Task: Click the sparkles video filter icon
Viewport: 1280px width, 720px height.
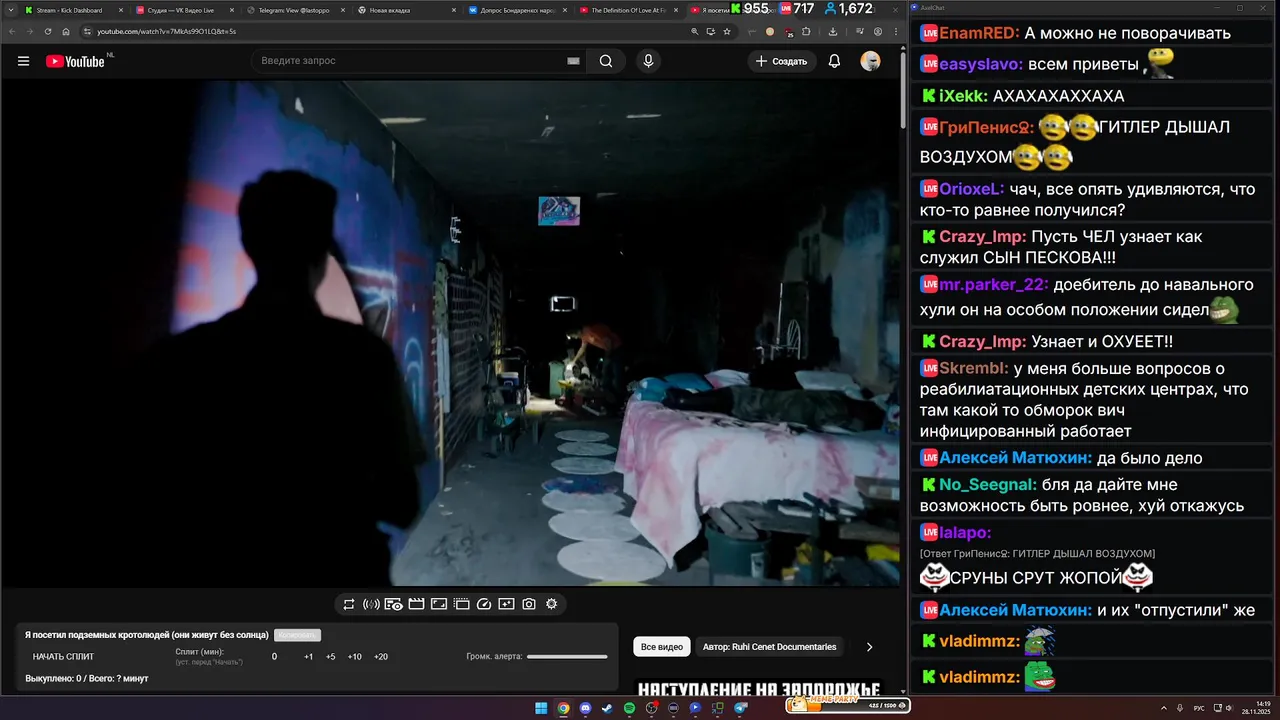Action: tap(506, 604)
